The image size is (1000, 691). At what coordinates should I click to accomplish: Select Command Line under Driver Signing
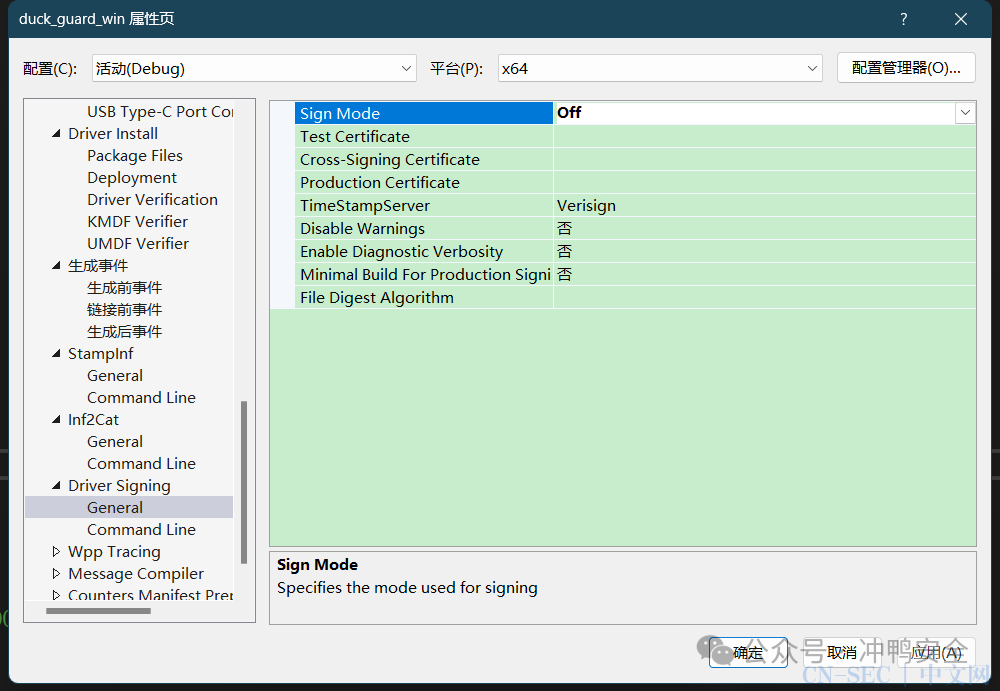pyautogui.click(x=142, y=530)
